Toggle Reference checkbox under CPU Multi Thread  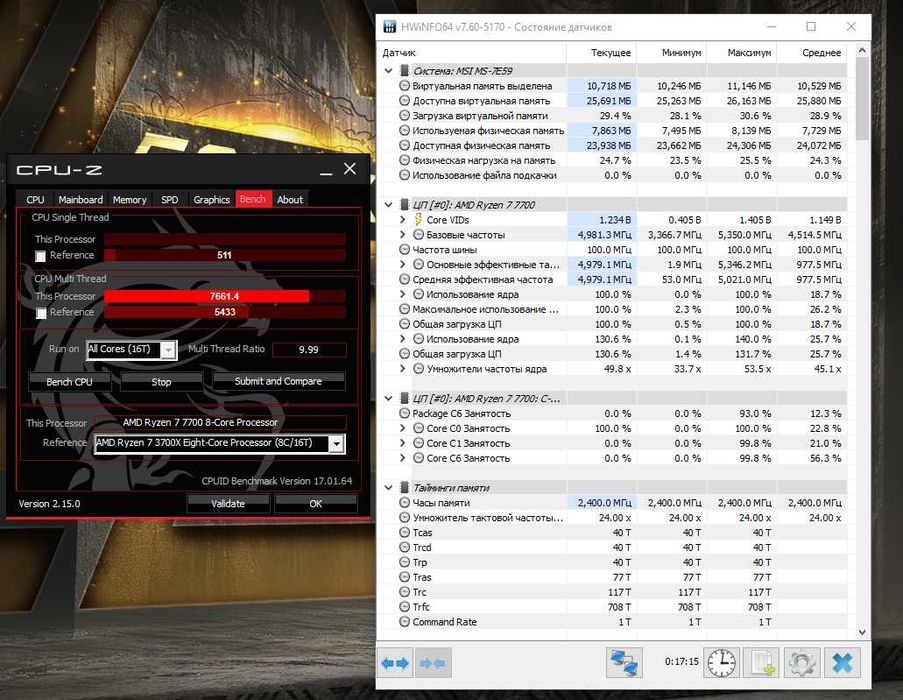(40, 313)
